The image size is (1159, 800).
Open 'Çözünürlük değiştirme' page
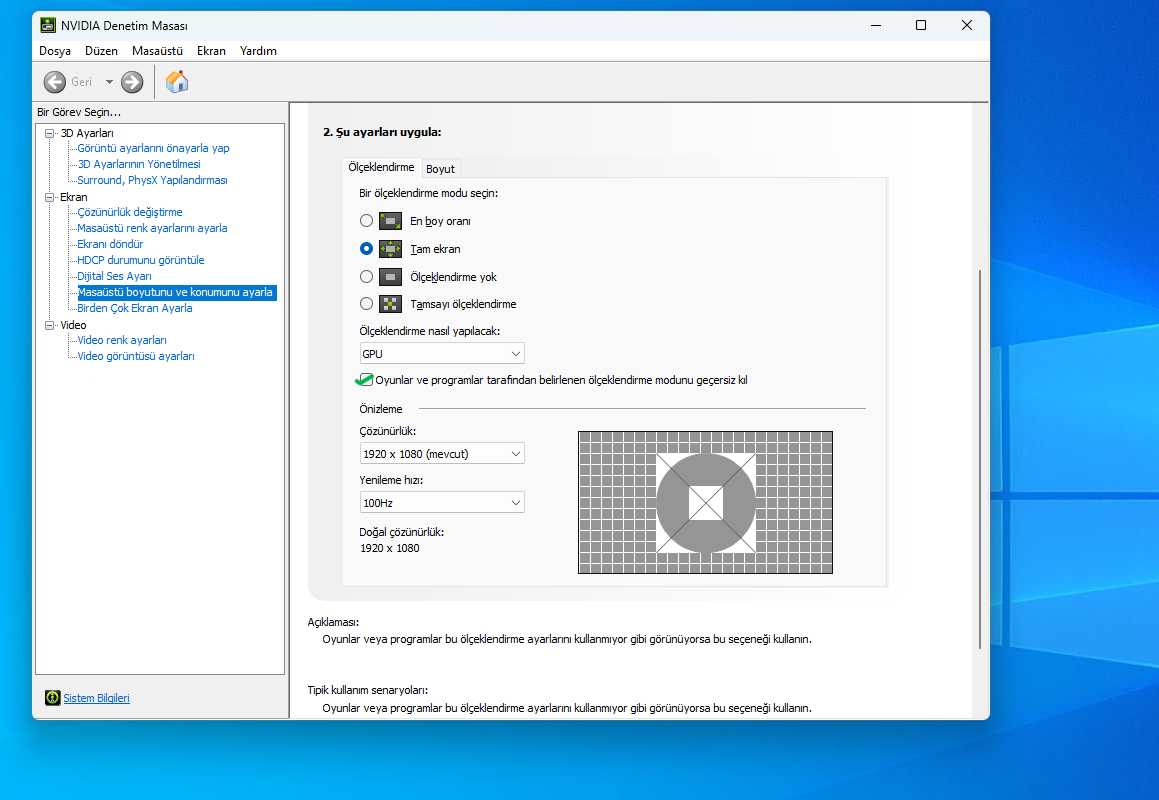point(129,212)
